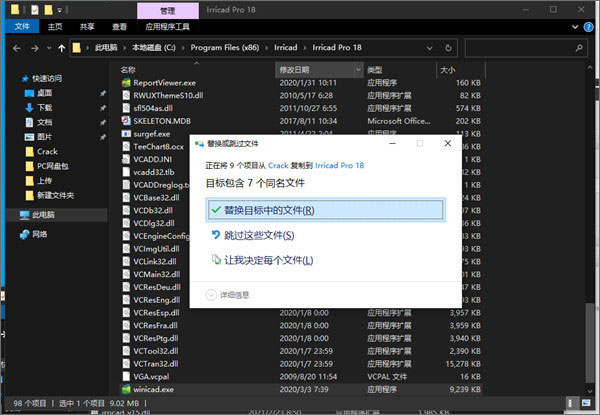This screenshot has height=415, width=600.
Task: Open ReportViewer.exe file icon
Action: pos(126,83)
